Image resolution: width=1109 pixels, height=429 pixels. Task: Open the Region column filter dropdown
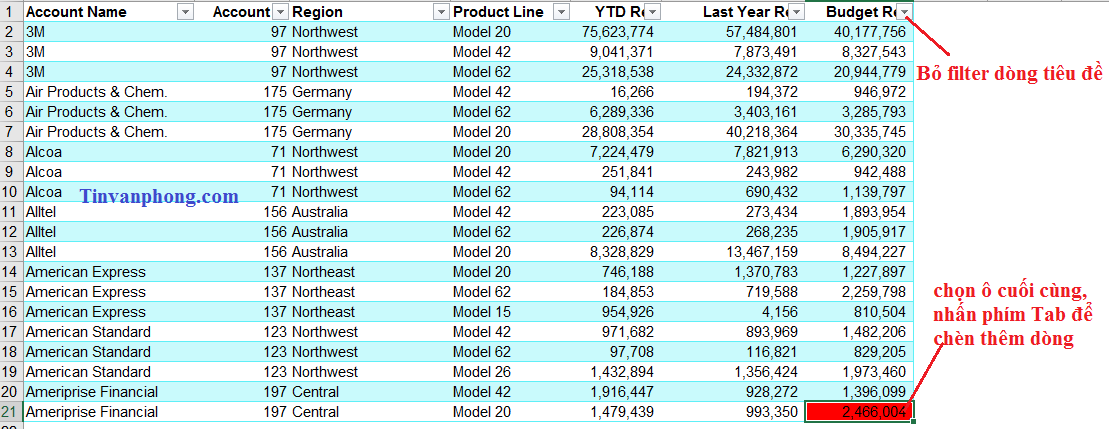pos(441,12)
